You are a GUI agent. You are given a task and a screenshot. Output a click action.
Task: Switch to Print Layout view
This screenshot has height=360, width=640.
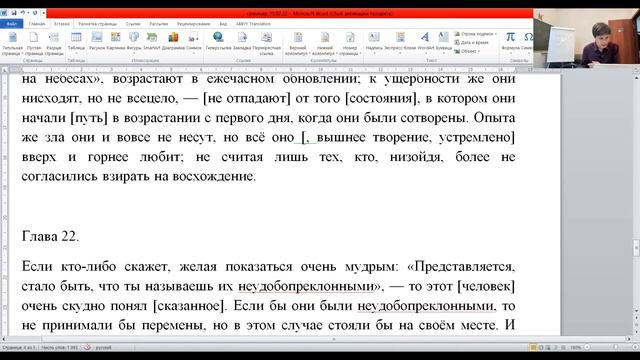pos(533,348)
